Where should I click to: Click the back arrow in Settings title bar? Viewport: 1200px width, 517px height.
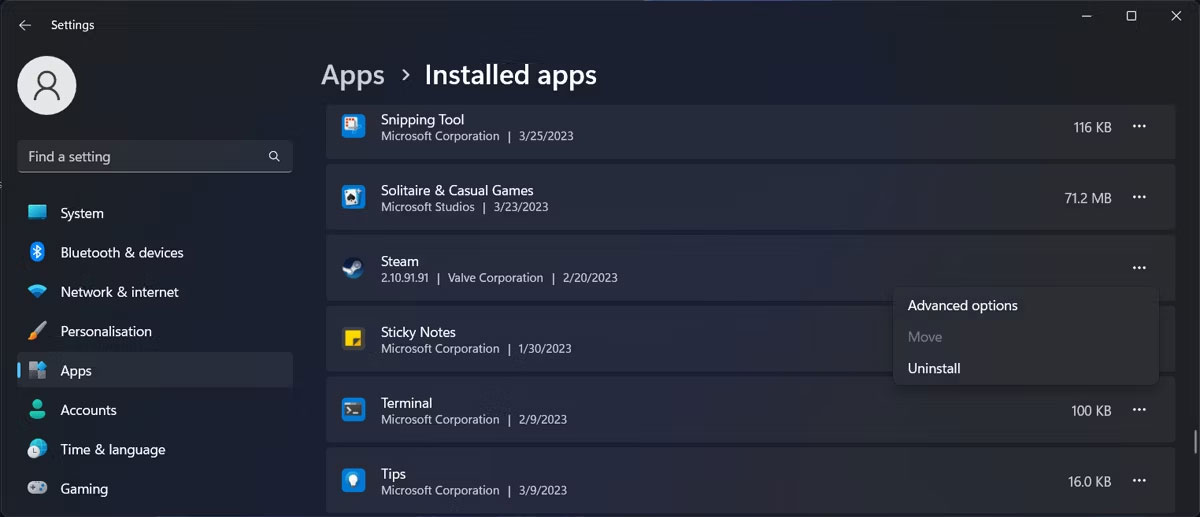tap(25, 25)
